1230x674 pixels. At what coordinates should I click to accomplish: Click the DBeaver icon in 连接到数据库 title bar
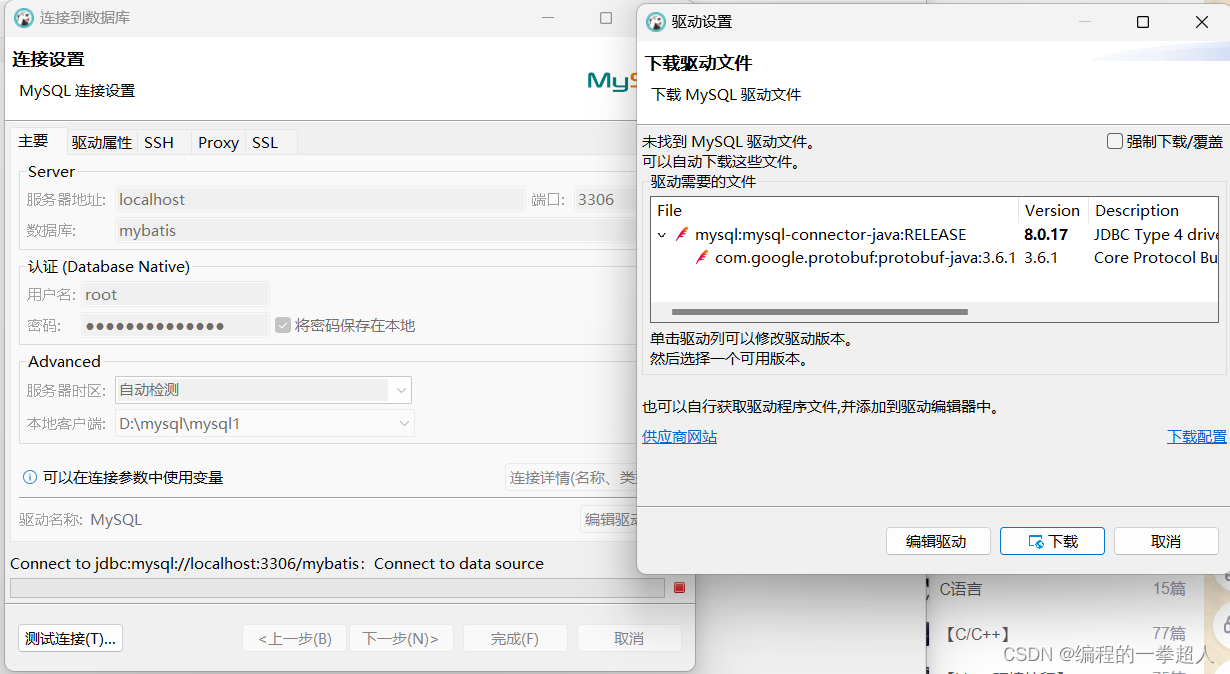point(23,17)
